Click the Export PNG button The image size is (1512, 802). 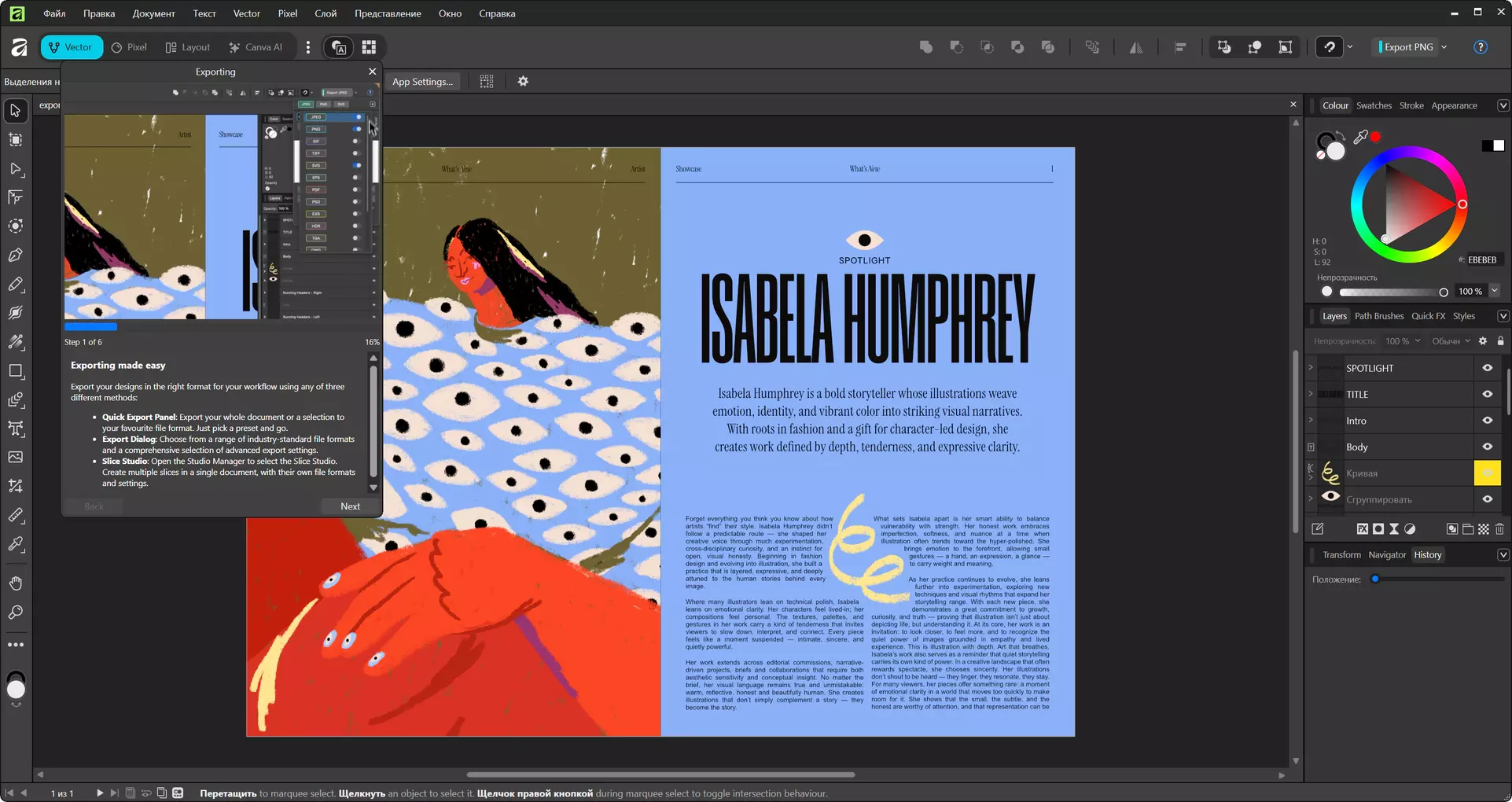click(x=1407, y=47)
